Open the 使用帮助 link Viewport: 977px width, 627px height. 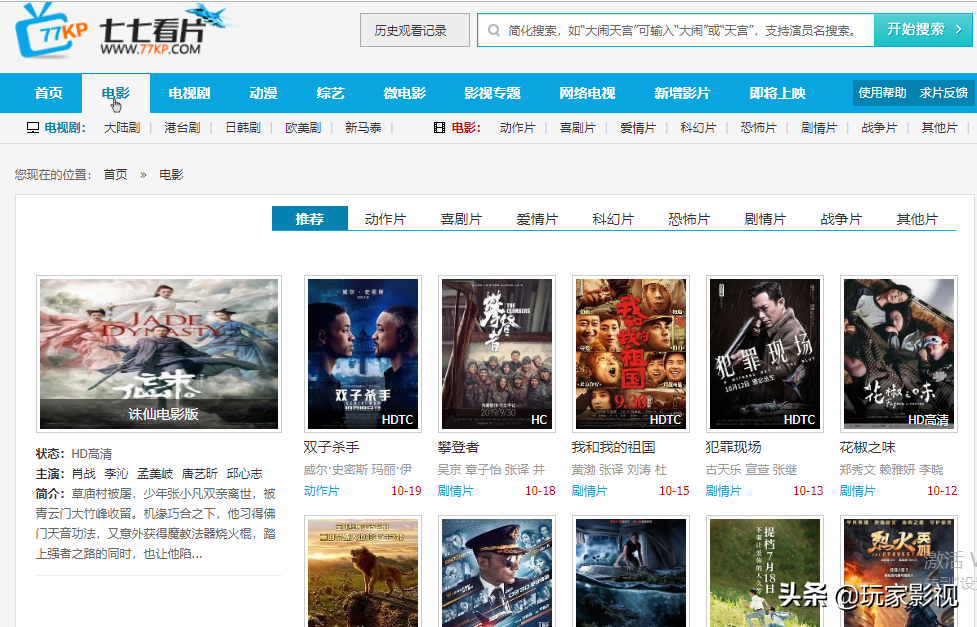[x=882, y=92]
